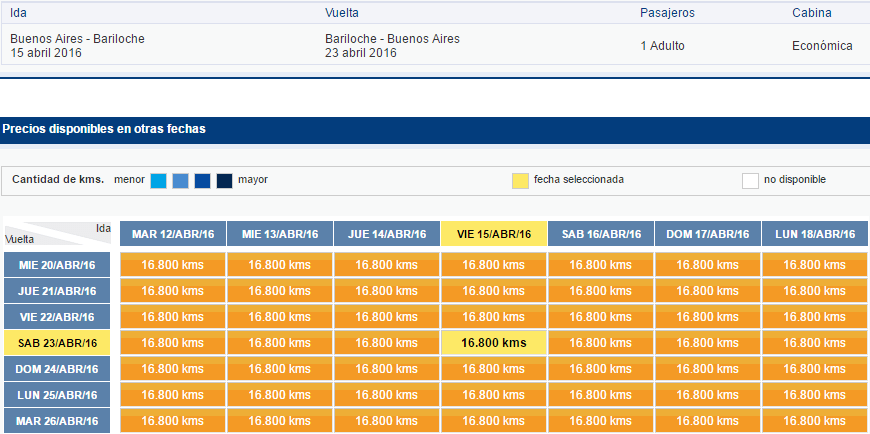This screenshot has height=434, width=870.
Task: Select outbound date LUN 18/ABR/16 column header
Action: 815,234
